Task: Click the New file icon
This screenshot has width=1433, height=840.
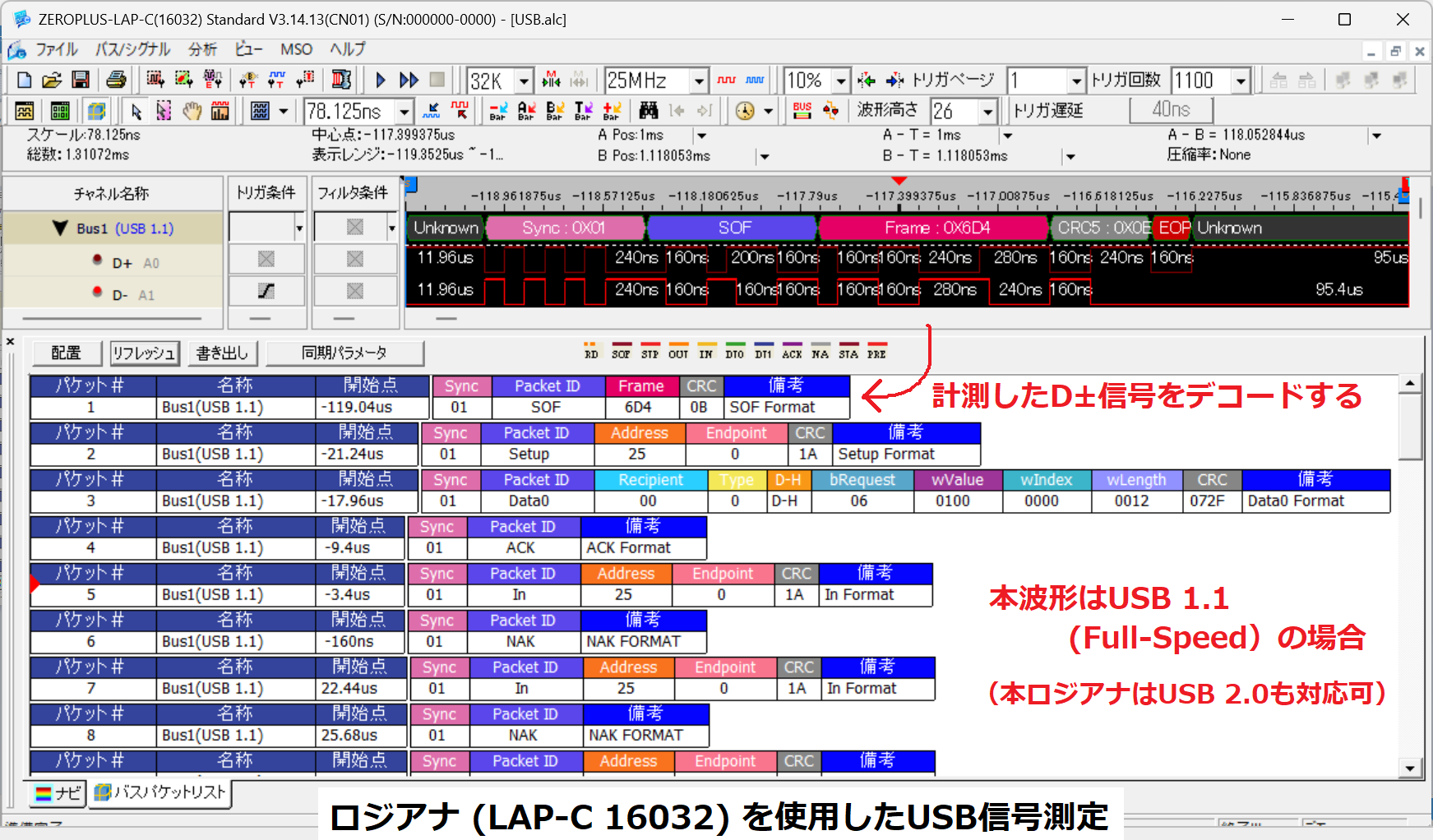Action: [24, 80]
